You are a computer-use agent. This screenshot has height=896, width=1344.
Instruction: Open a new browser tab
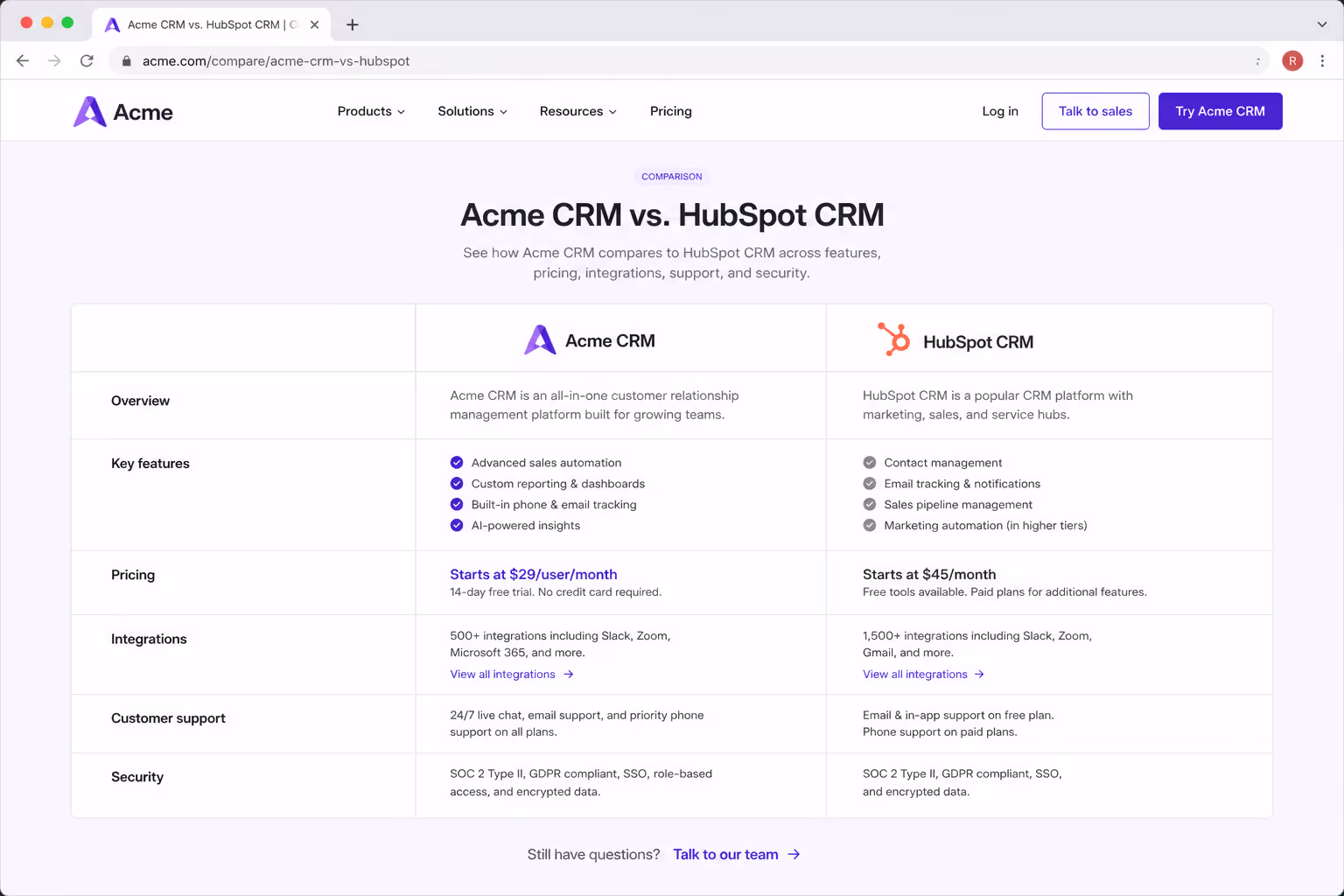pyautogui.click(x=353, y=24)
